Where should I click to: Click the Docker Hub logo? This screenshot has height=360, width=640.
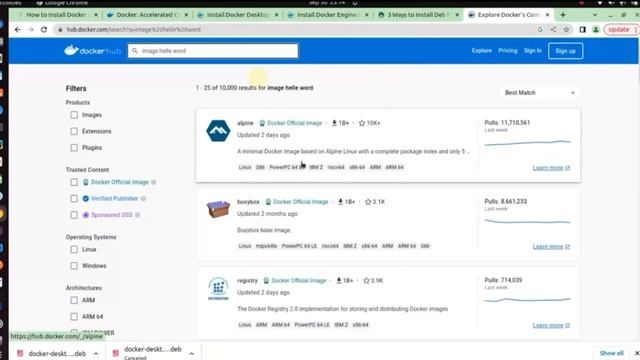(93, 51)
